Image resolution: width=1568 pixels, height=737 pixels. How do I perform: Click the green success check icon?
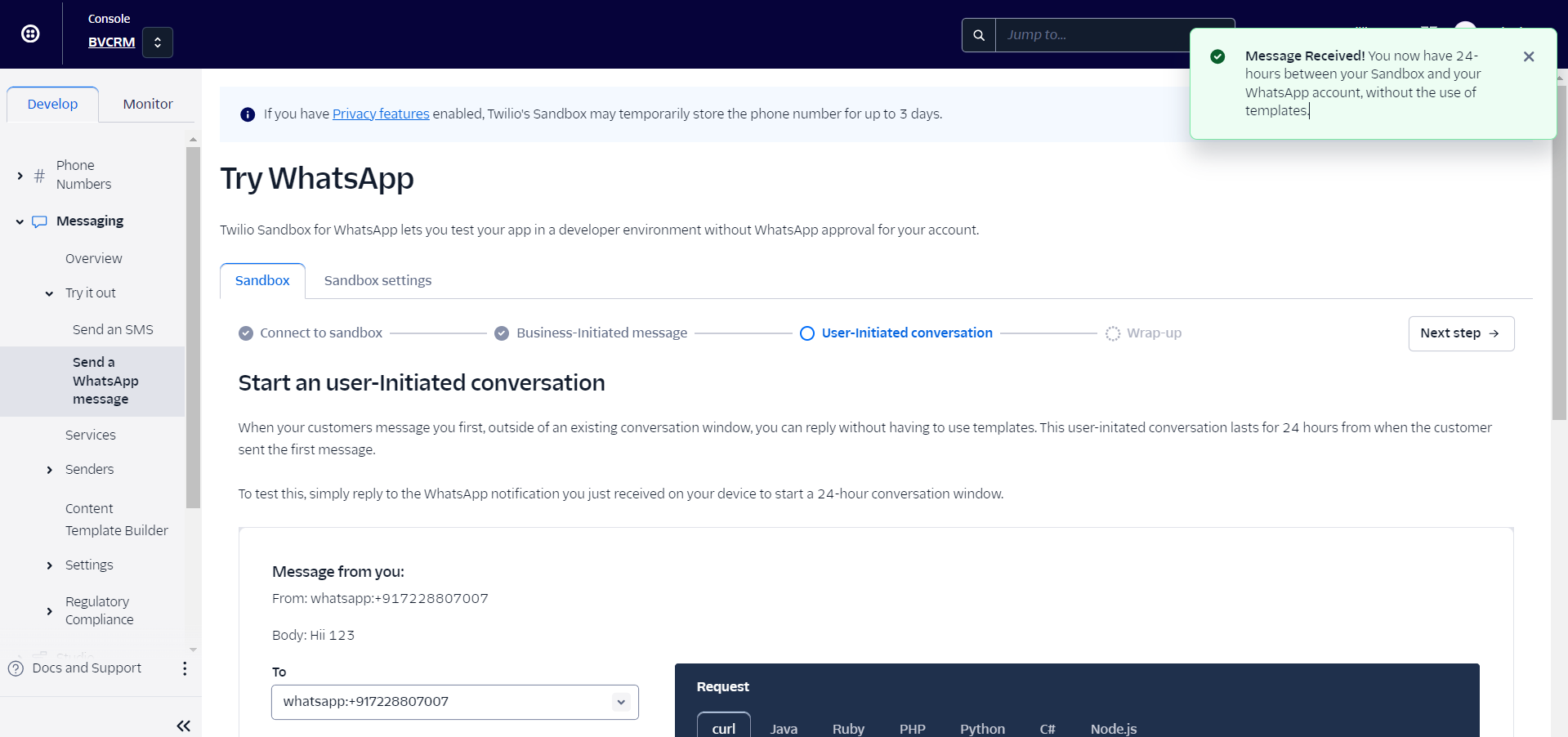1217,56
